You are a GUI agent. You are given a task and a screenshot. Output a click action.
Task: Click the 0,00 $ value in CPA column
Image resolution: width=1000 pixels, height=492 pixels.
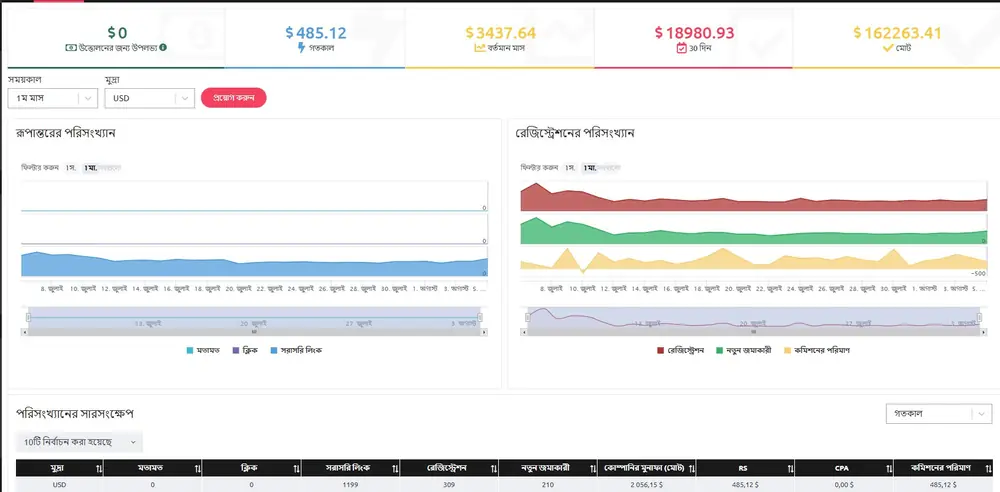click(x=844, y=485)
